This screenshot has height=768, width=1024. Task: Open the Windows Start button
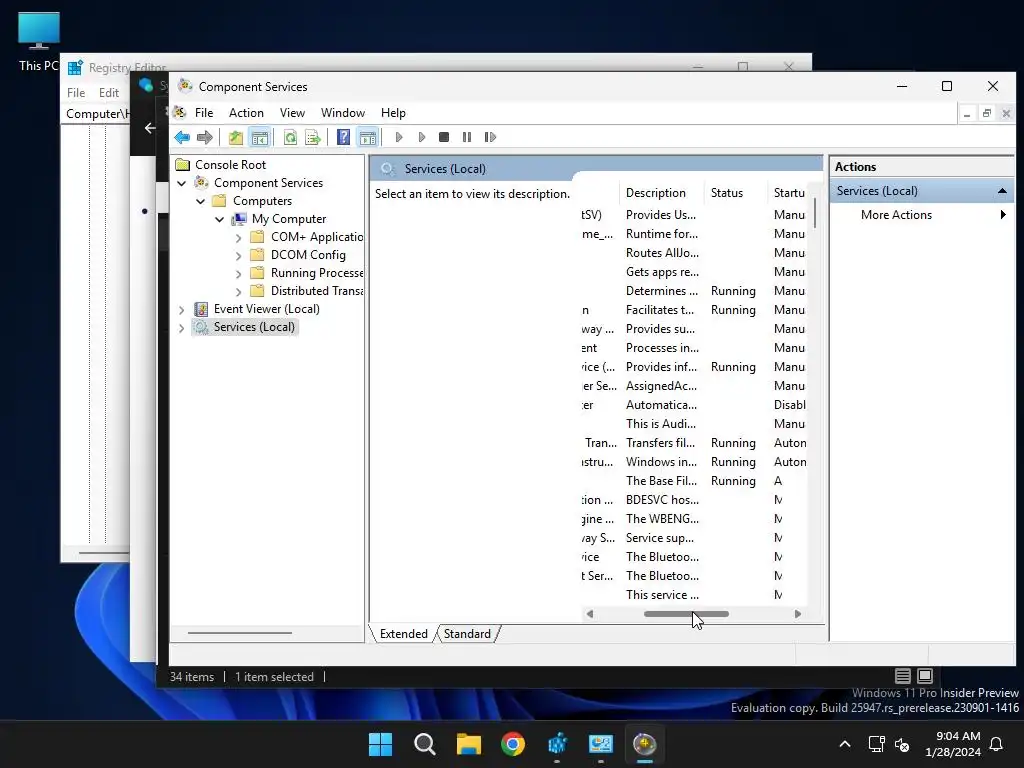coord(380,744)
